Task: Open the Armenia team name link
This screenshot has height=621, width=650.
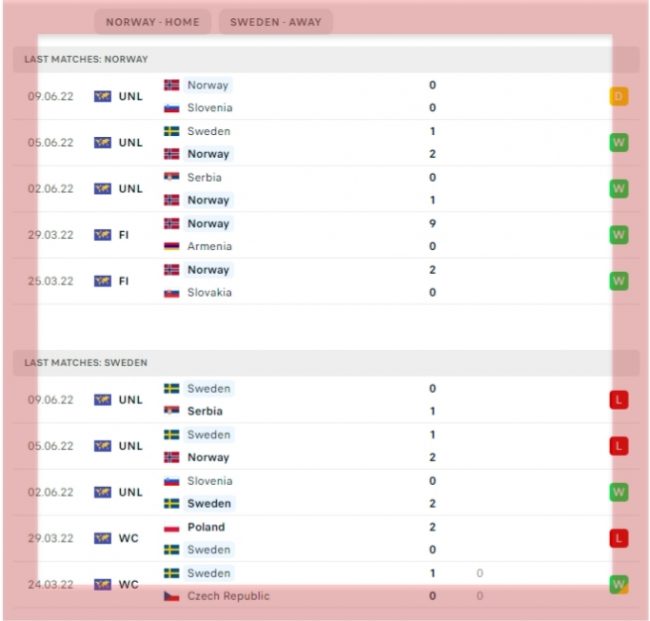Action: [209, 246]
